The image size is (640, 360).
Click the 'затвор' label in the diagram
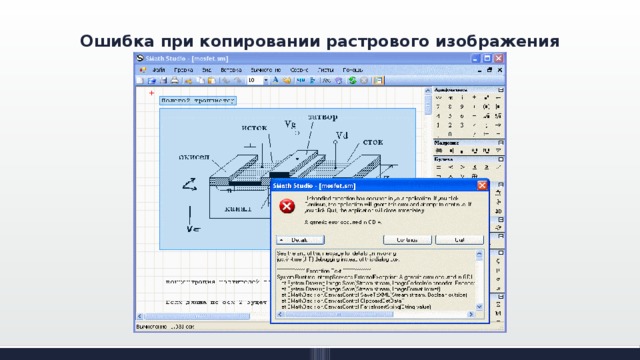pyautogui.click(x=323, y=117)
